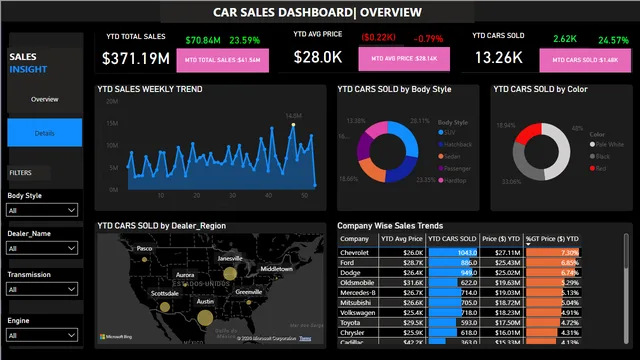This screenshot has height=360, width=640.
Task: Click sort arrow under %GT Price header
Action: (528, 244)
